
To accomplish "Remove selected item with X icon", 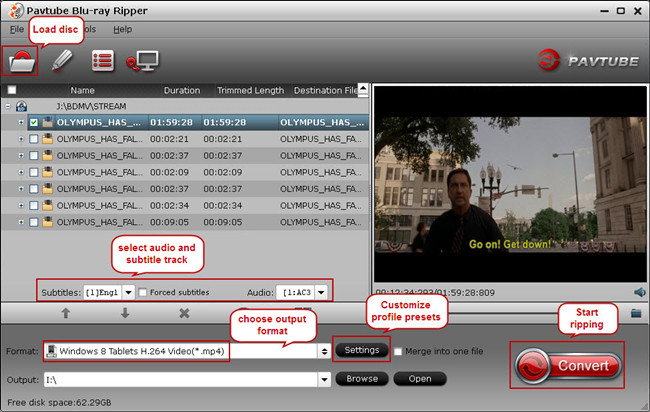I will coord(184,313).
